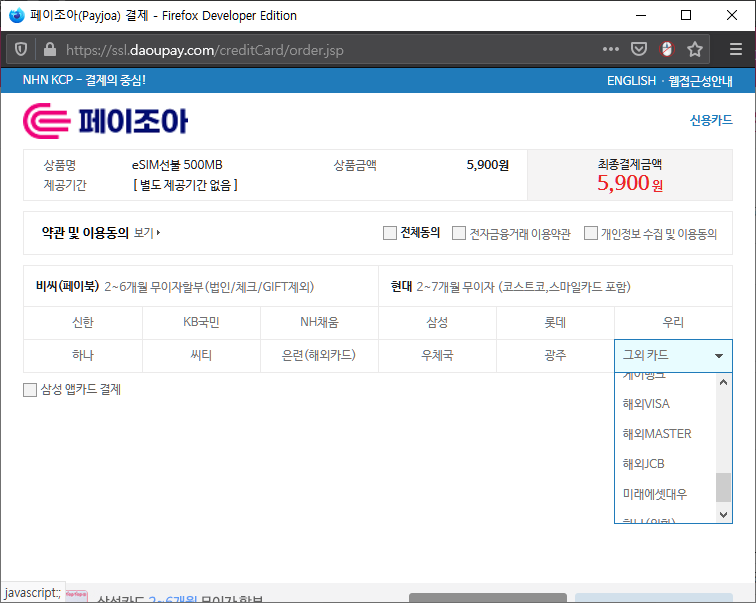This screenshot has width=756, height=603.
Task: Check the 전자금융거래 이용약관 checkbox
Action: [459, 233]
